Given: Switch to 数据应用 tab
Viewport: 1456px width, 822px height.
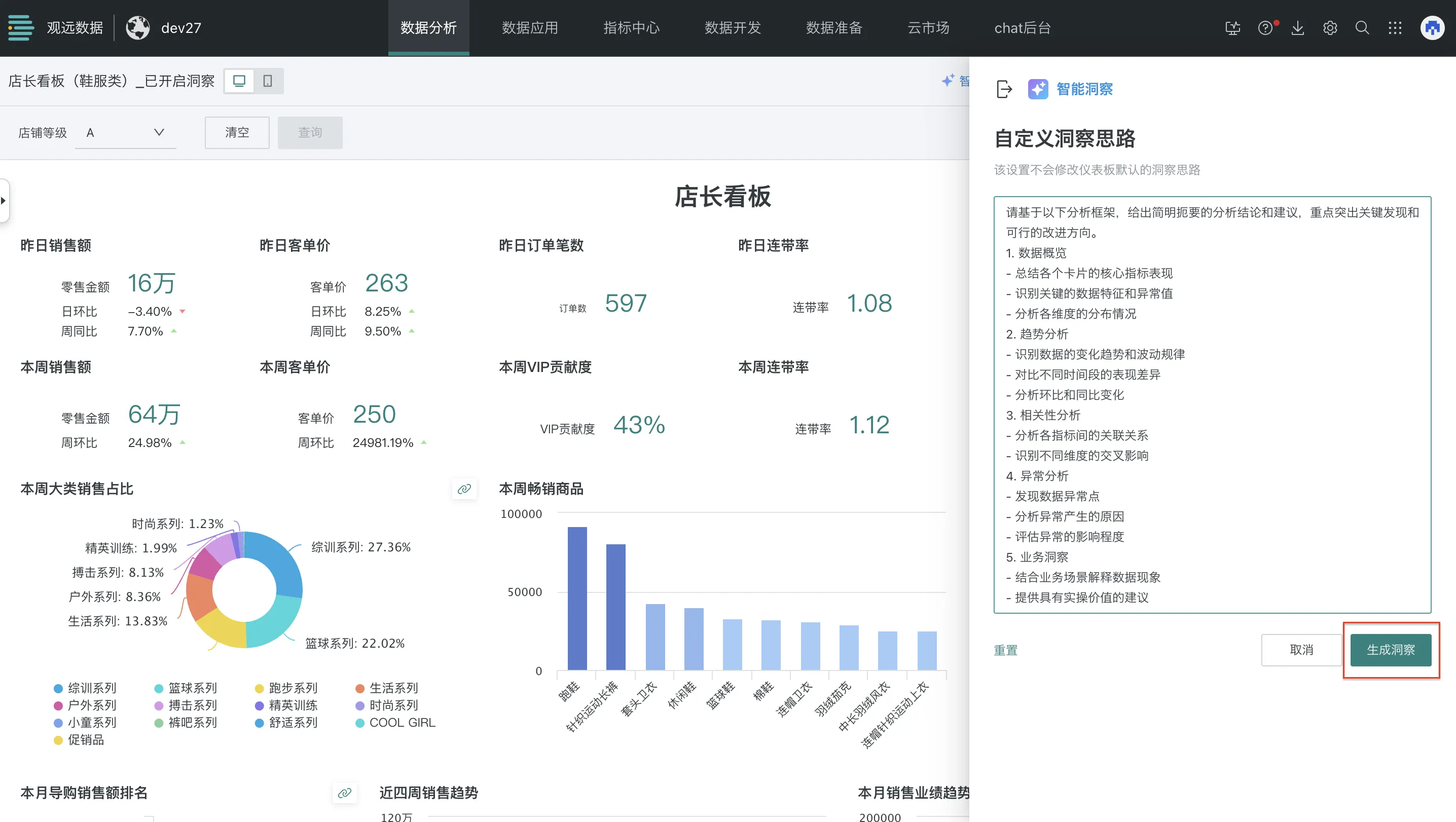Looking at the screenshot, I should 530,28.
